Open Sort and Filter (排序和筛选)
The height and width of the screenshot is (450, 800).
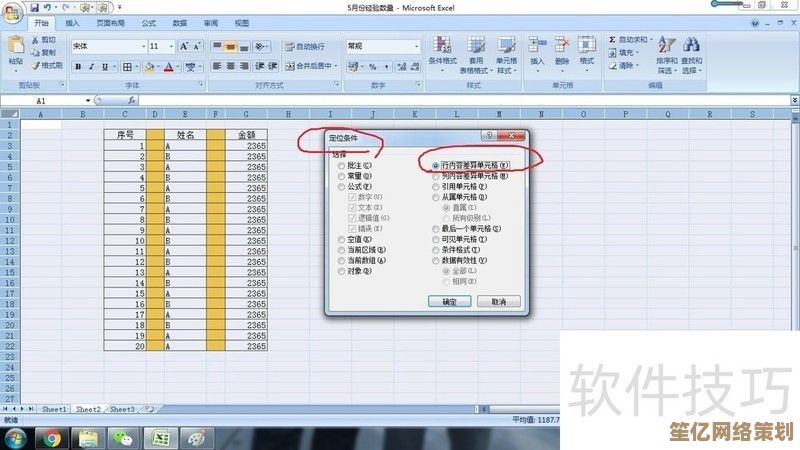(x=666, y=55)
